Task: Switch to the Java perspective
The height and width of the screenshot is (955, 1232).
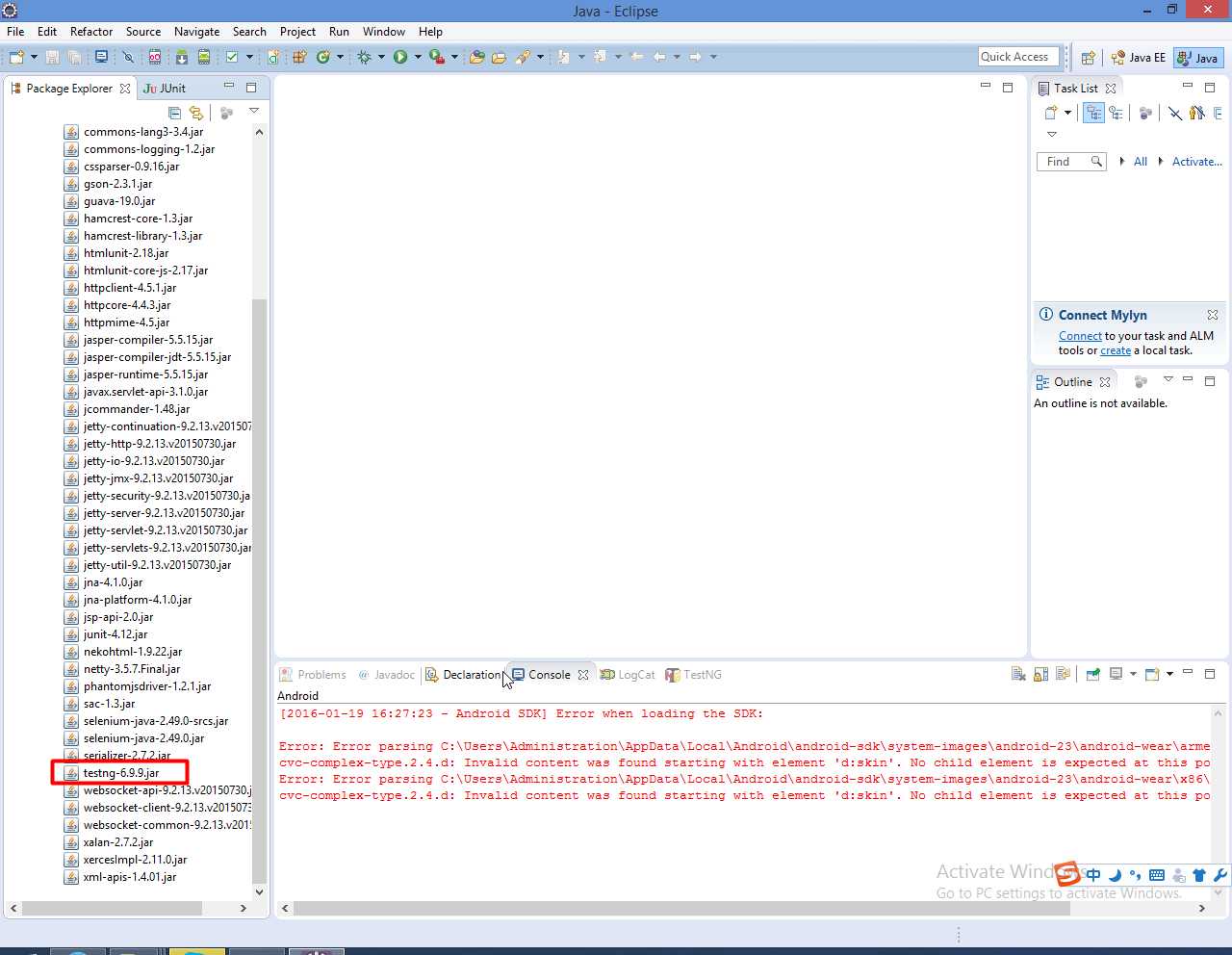Action: tap(1198, 58)
